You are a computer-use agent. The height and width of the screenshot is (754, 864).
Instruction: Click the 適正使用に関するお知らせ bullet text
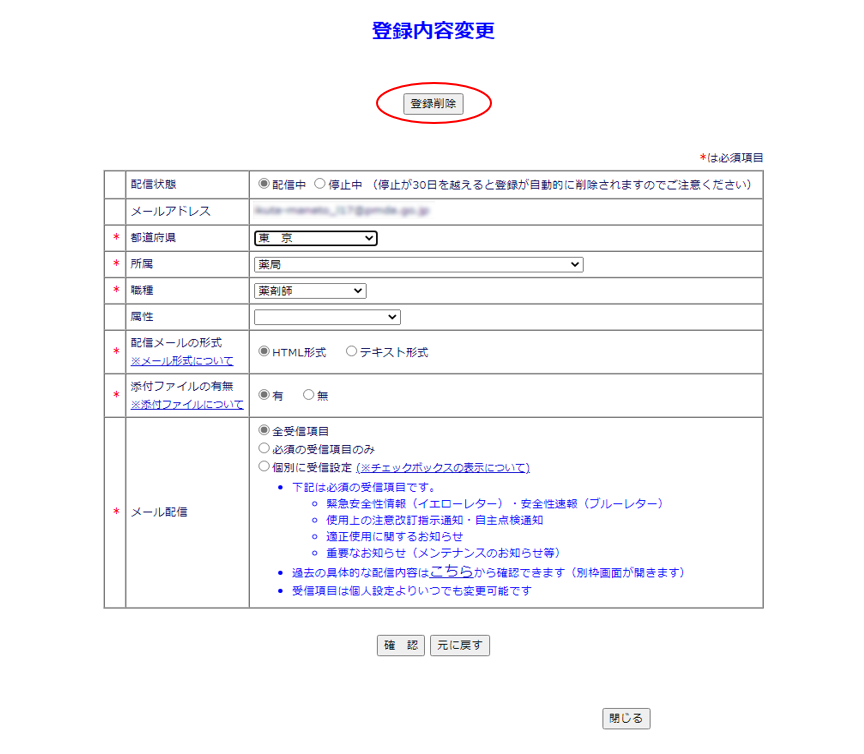(x=395, y=536)
